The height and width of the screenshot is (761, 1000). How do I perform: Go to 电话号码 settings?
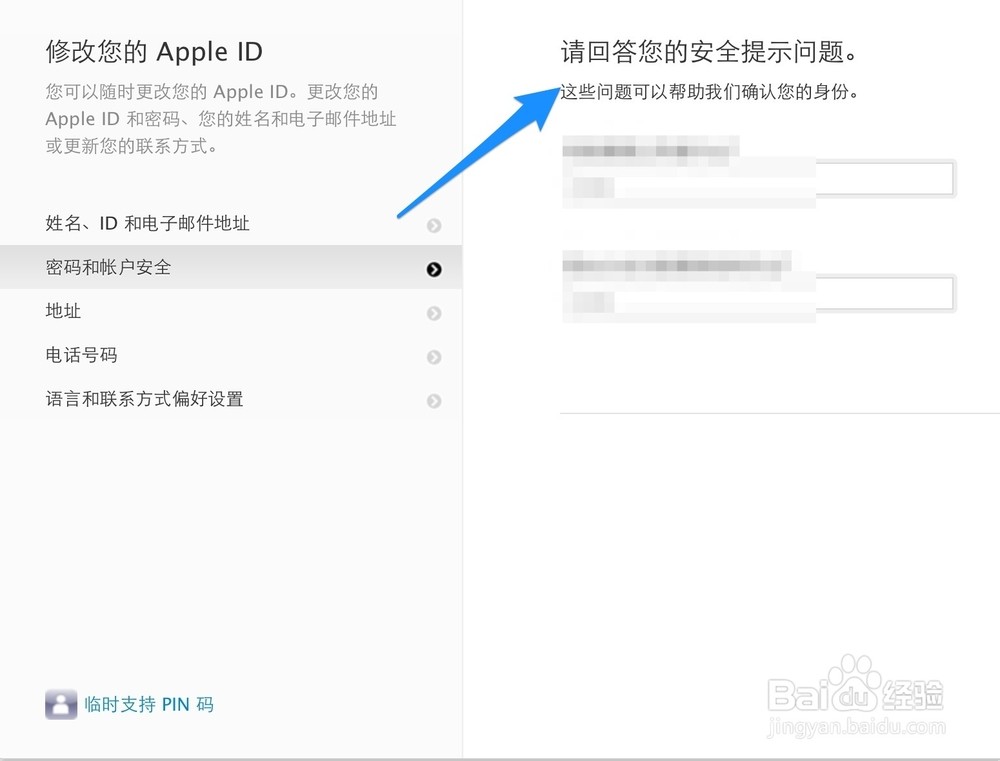(x=231, y=355)
